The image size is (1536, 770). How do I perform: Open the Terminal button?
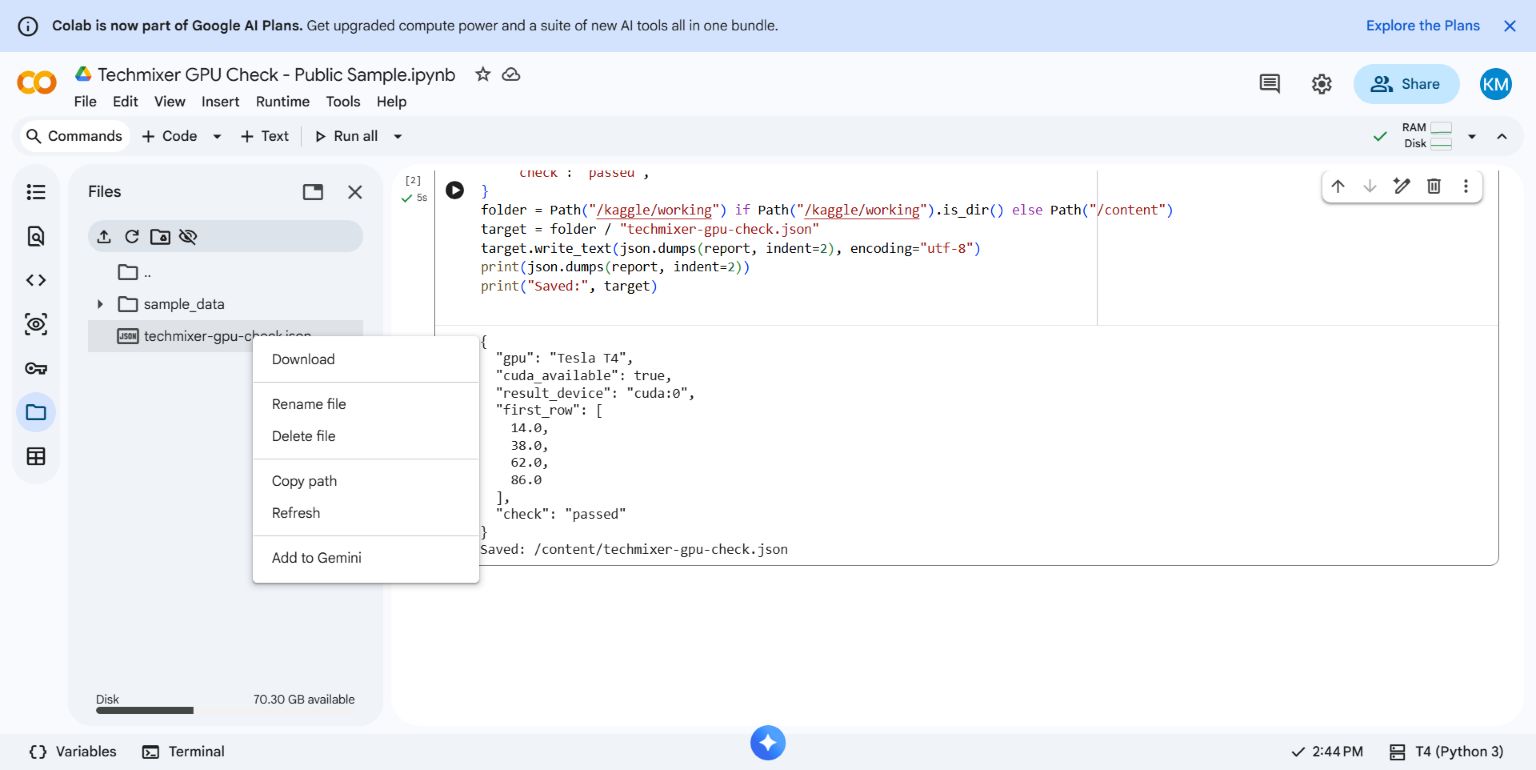[x=183, y=751]
